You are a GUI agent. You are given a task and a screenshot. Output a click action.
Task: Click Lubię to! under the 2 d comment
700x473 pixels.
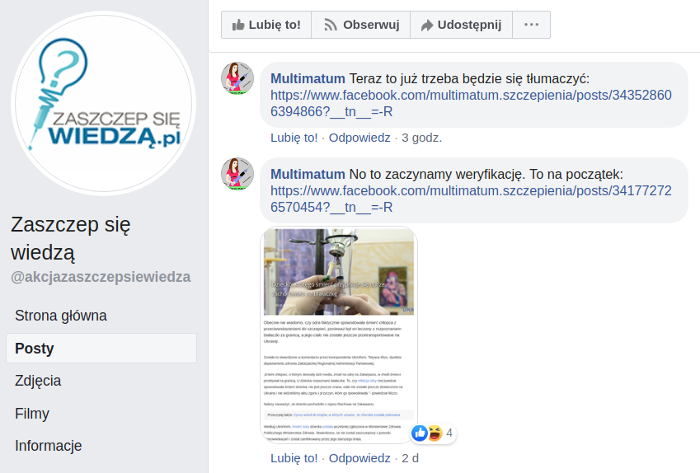294,458
